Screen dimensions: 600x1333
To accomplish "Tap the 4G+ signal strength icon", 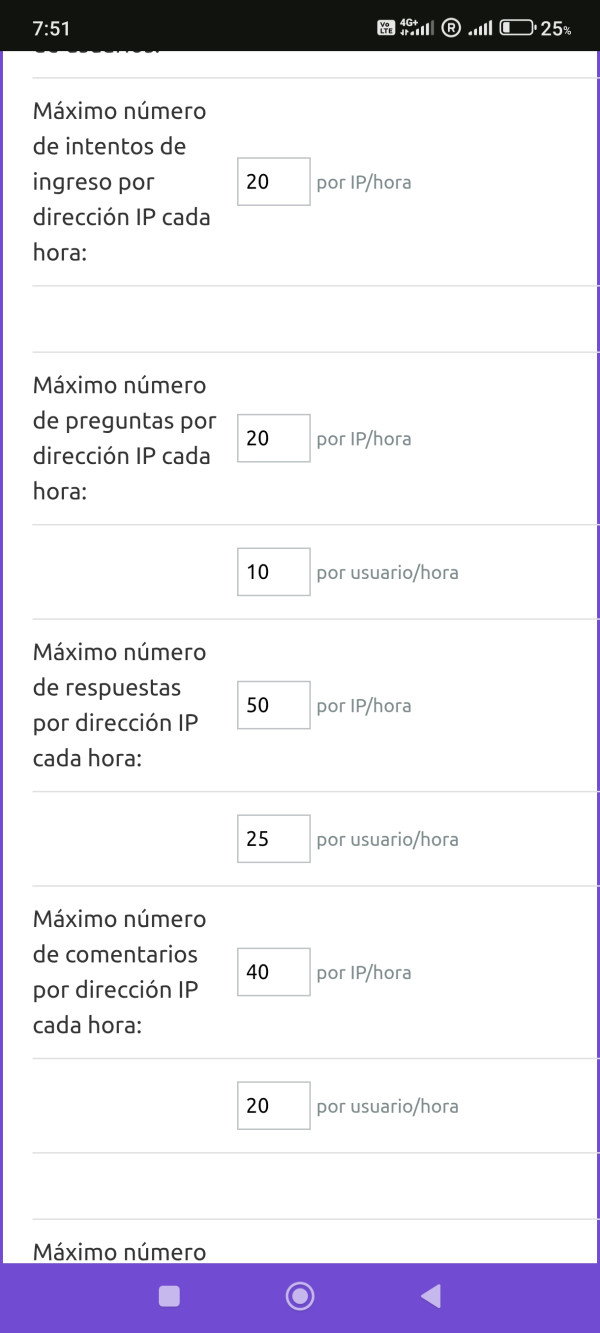I will click(x=416, y=28).
